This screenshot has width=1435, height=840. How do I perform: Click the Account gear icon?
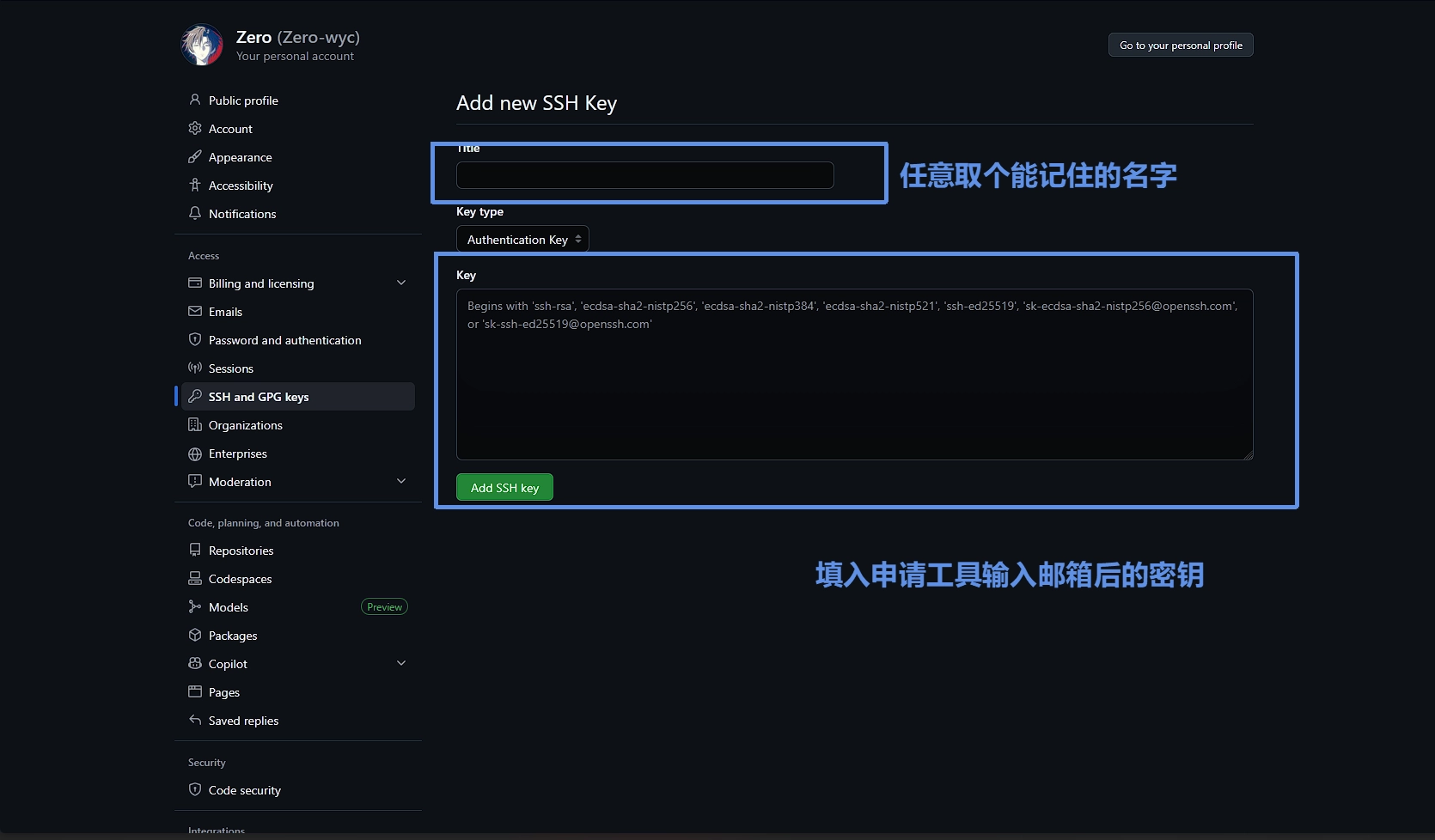195,129
